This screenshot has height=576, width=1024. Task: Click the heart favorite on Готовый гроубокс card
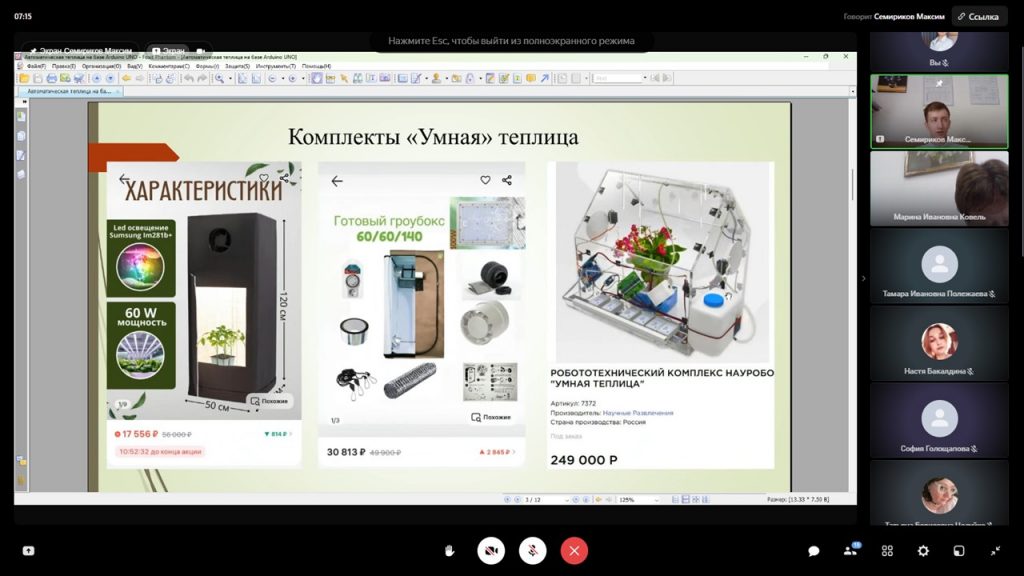(x=485, y=180)
